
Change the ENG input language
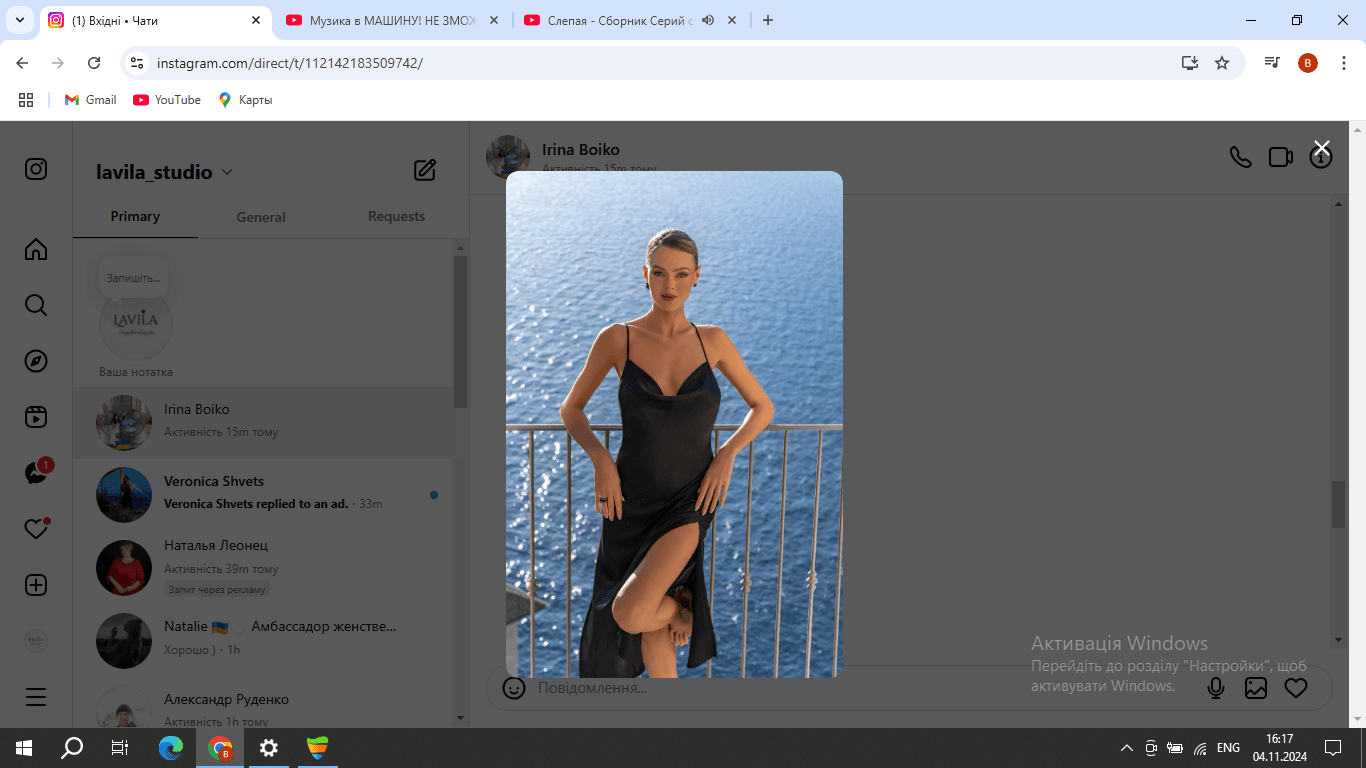(1228, 748)
